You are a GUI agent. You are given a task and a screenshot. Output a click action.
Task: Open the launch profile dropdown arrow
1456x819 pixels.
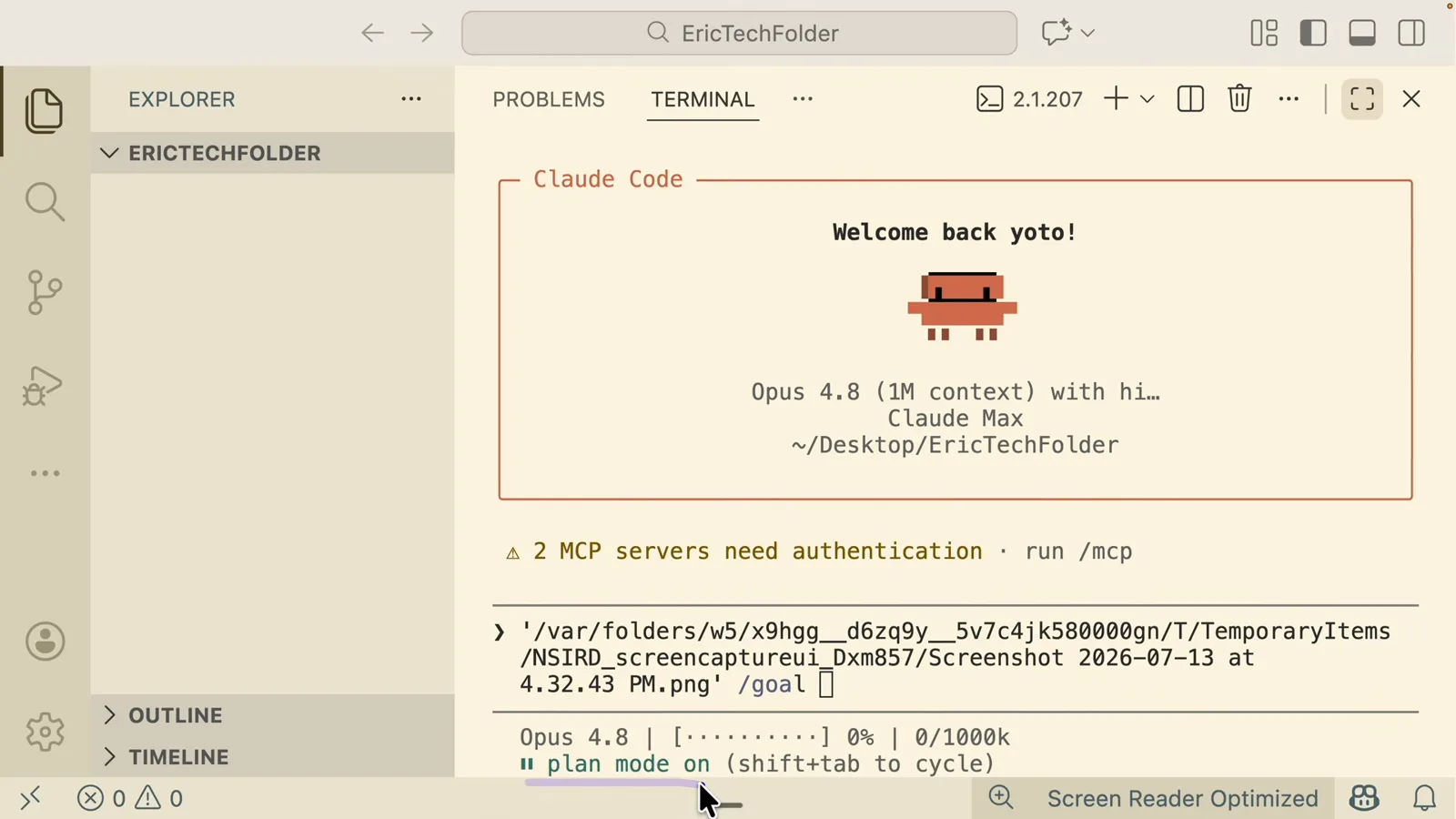[1148, 99]
